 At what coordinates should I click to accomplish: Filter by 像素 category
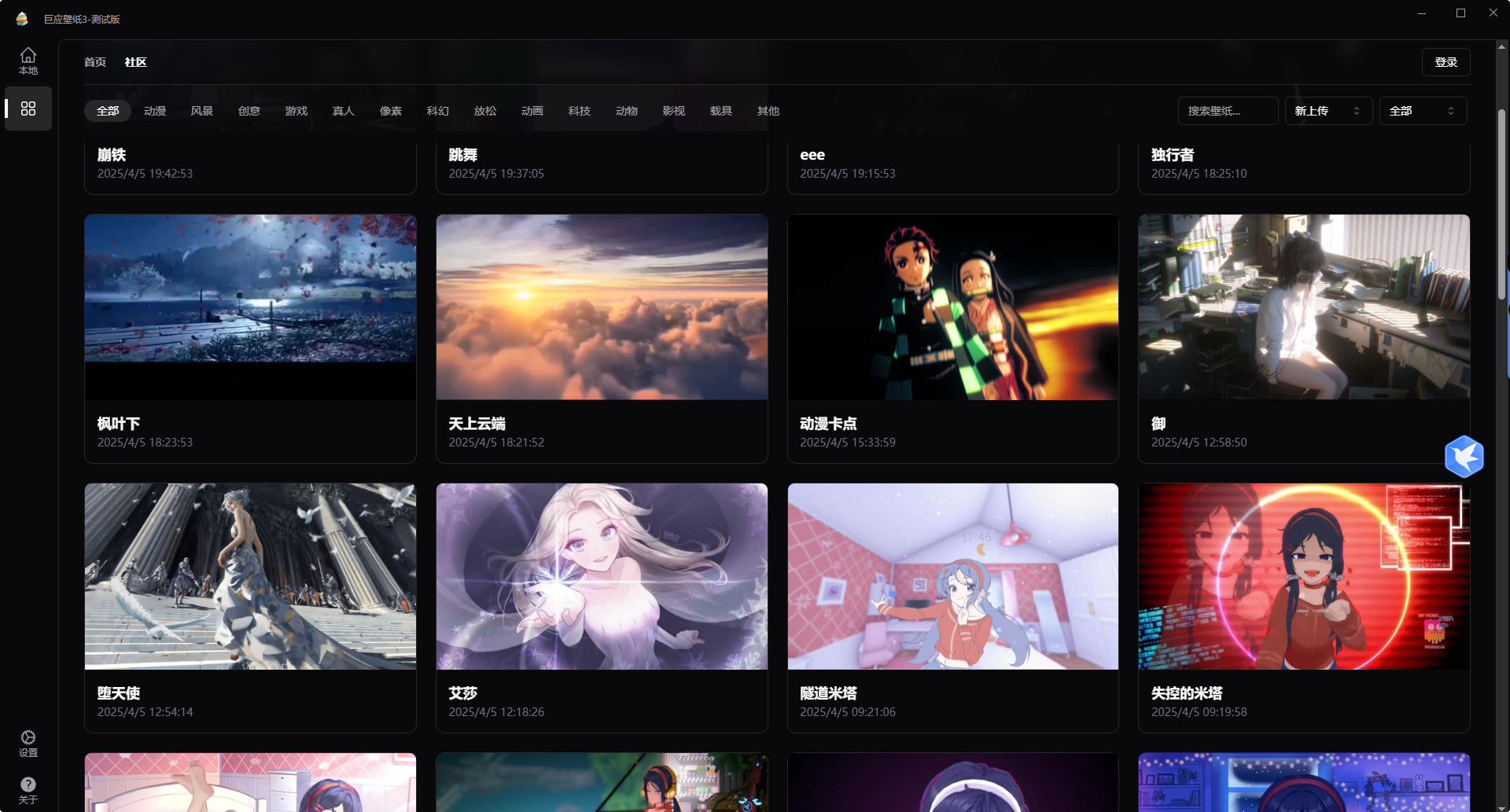click(391, 111)
